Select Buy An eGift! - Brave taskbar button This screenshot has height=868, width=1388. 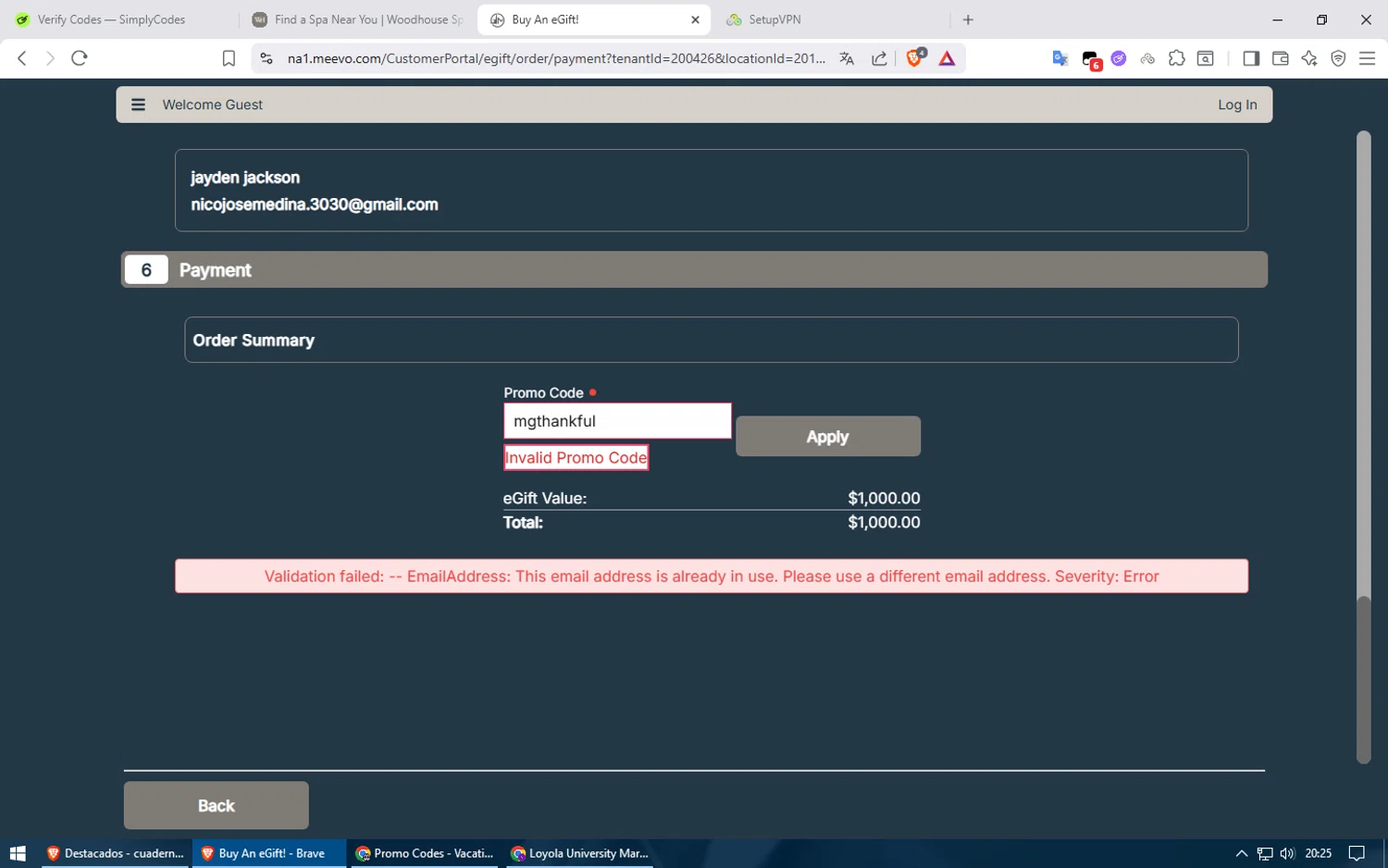268,853
